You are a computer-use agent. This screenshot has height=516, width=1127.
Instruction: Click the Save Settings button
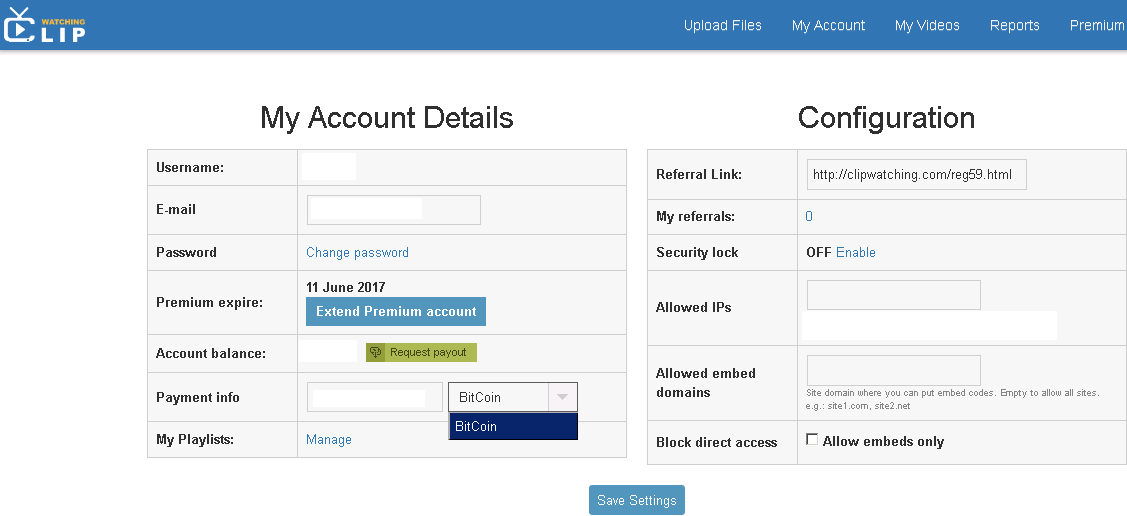point(637,500)
